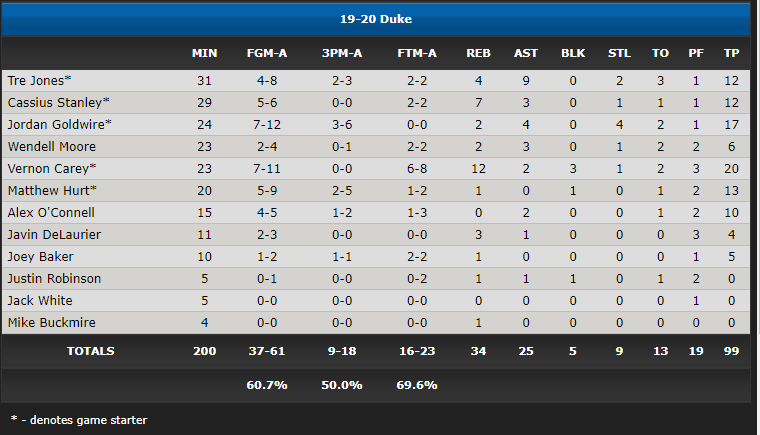The height and width of the screenshot is (435, 760).
Task: Click the Javin DeLaurier name
Action: coord(54,235)
